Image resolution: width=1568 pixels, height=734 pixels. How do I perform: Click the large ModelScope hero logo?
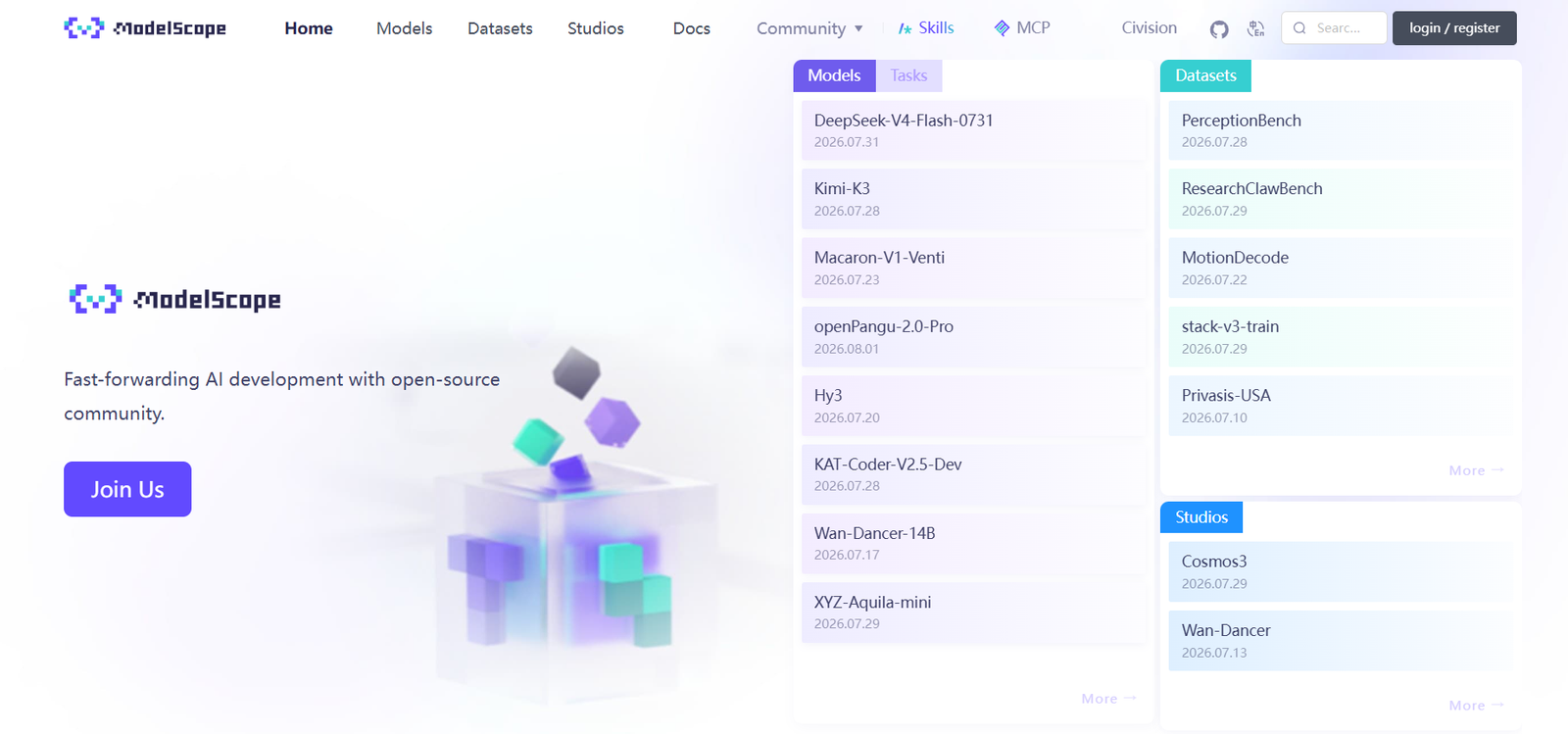(174, 299)
